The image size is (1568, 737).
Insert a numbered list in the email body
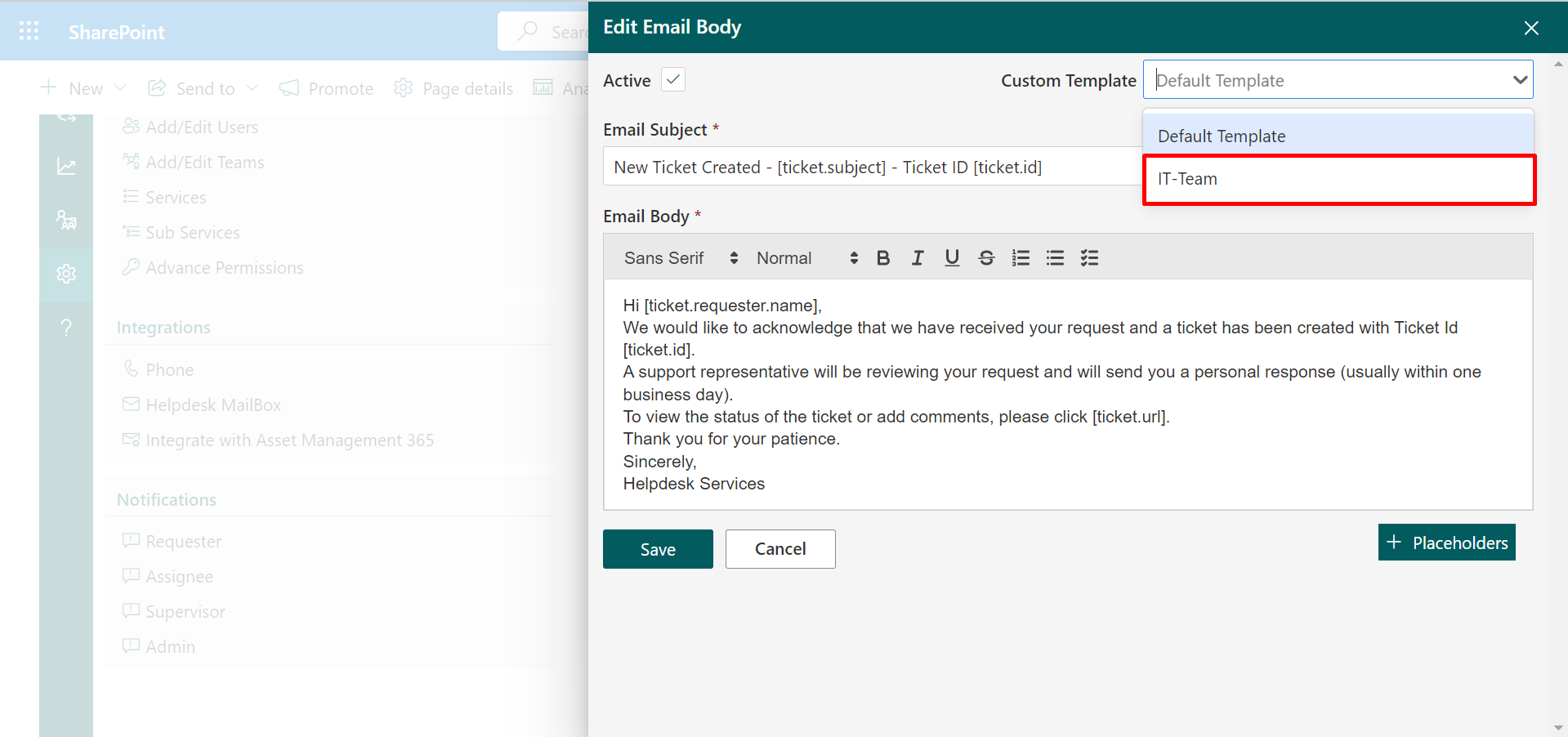tap(1021, 258)
